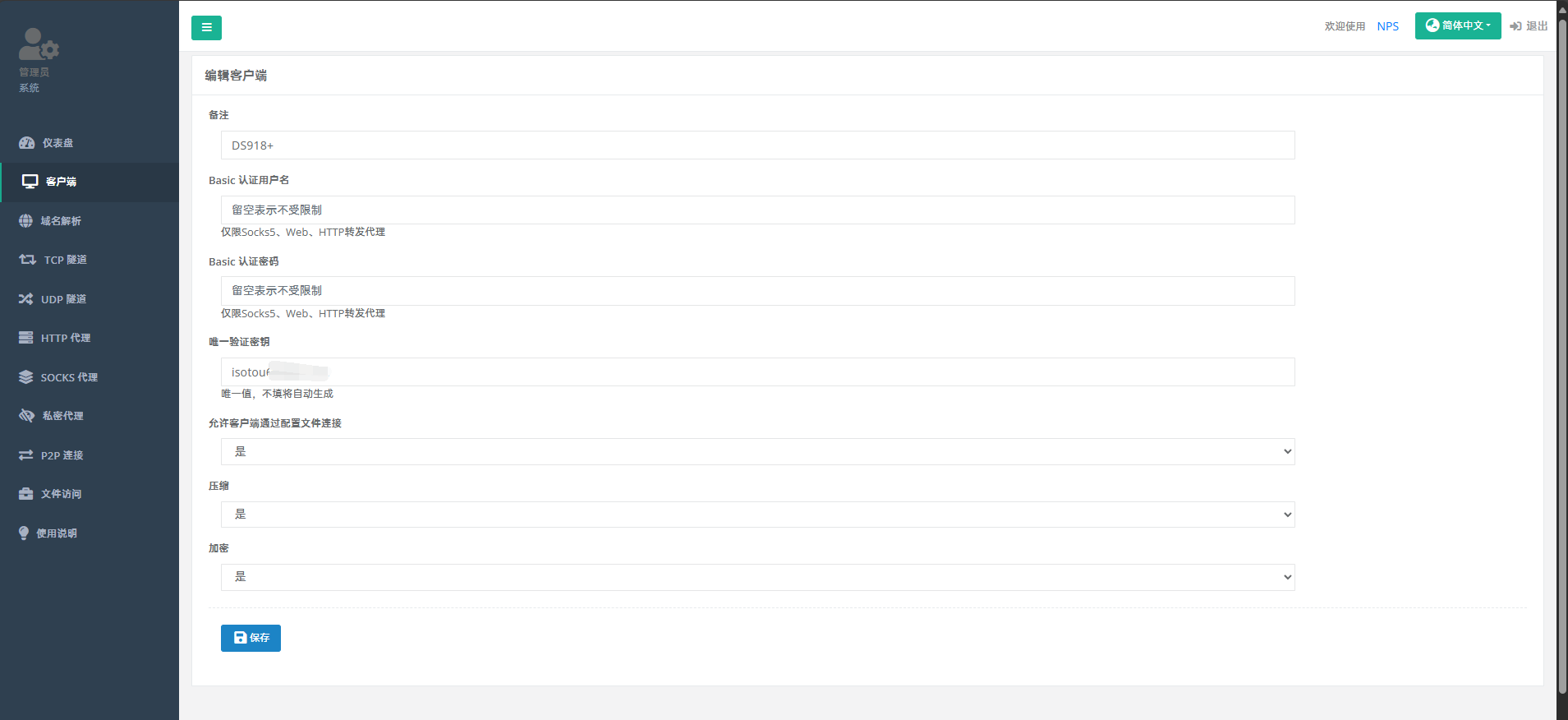Click the hamburger menu toggle button
Viewport: 1568px width, 720px height.
pyautogui.click(x=206, y=28)
